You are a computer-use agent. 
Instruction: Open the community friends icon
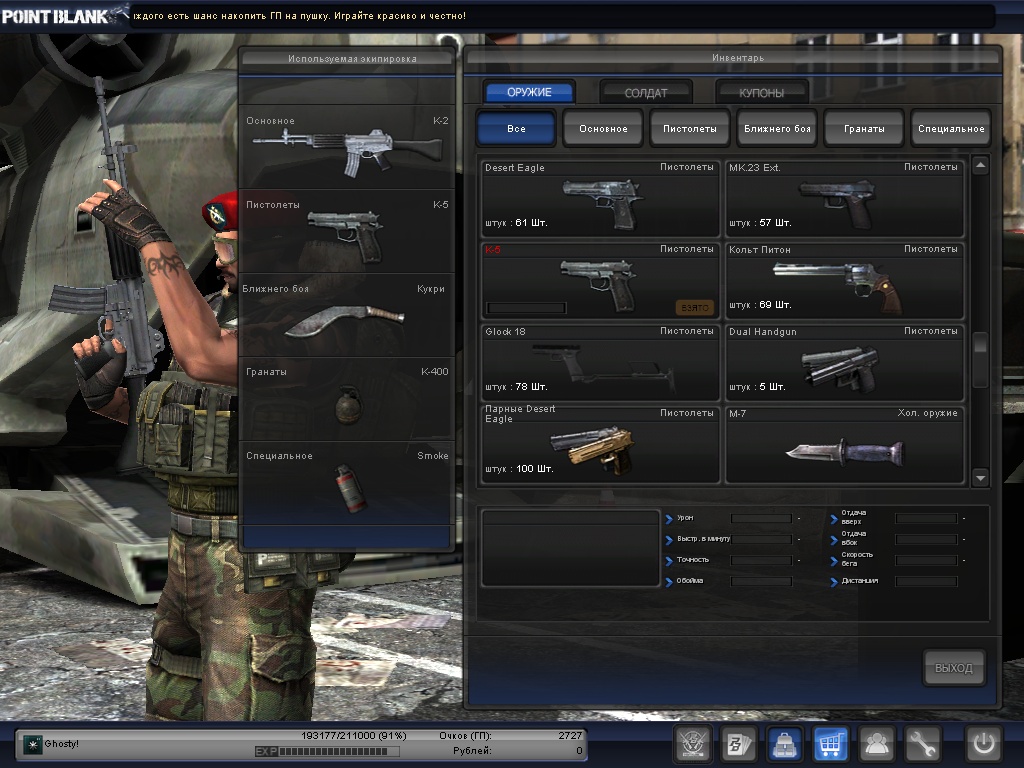coord(876,743)
